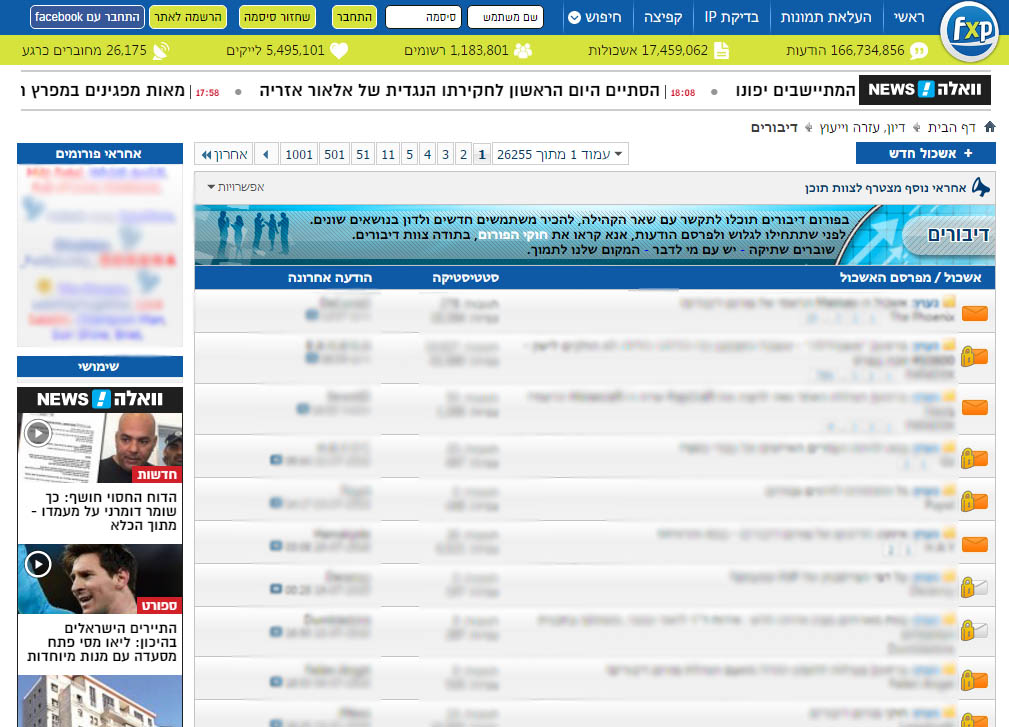Image resolution: width=1009 pixels, height=727 pixels.
Task: Jump to the אחרון last page
Action: pyautogui.click(x=224, y=154)
